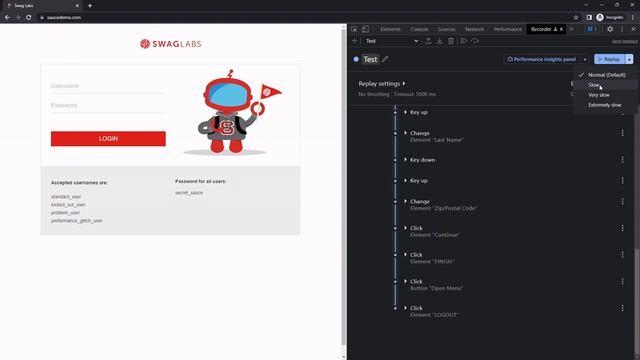Open the Chrome three-dot menu
Viewport: 640px width, 360px height.
tap(633, 18)
